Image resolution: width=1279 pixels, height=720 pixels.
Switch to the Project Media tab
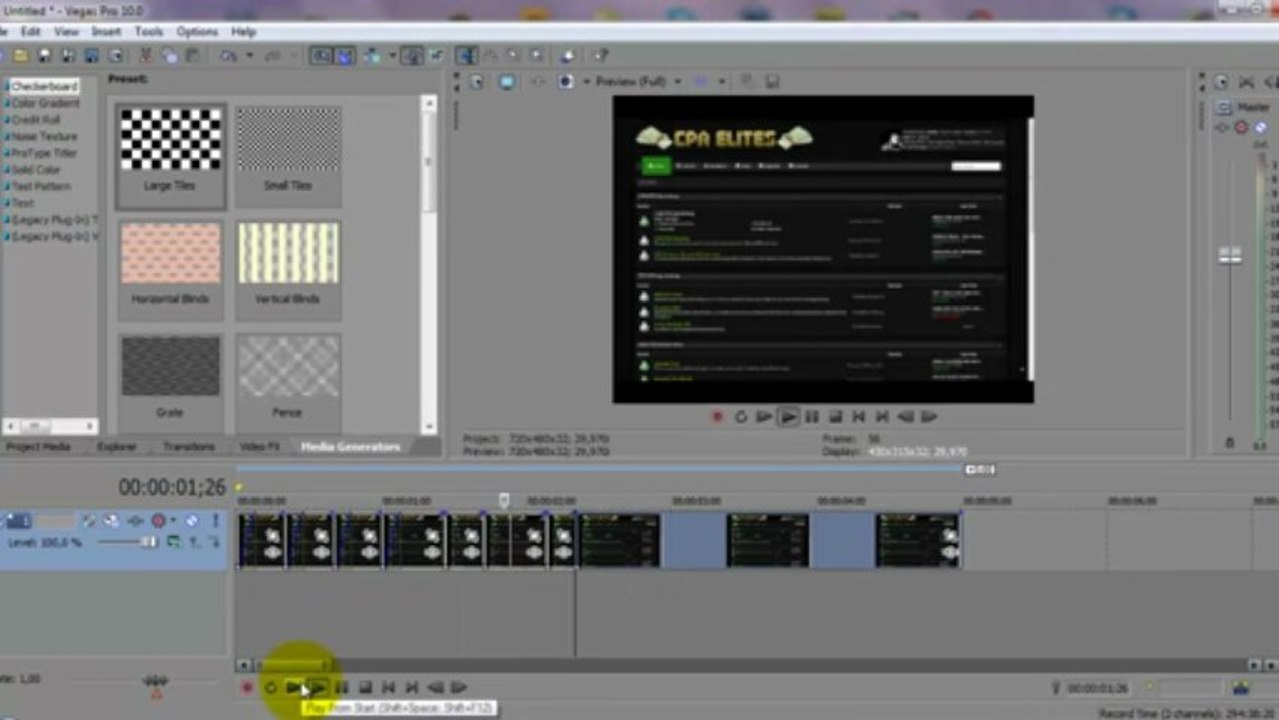pos(38,447)
